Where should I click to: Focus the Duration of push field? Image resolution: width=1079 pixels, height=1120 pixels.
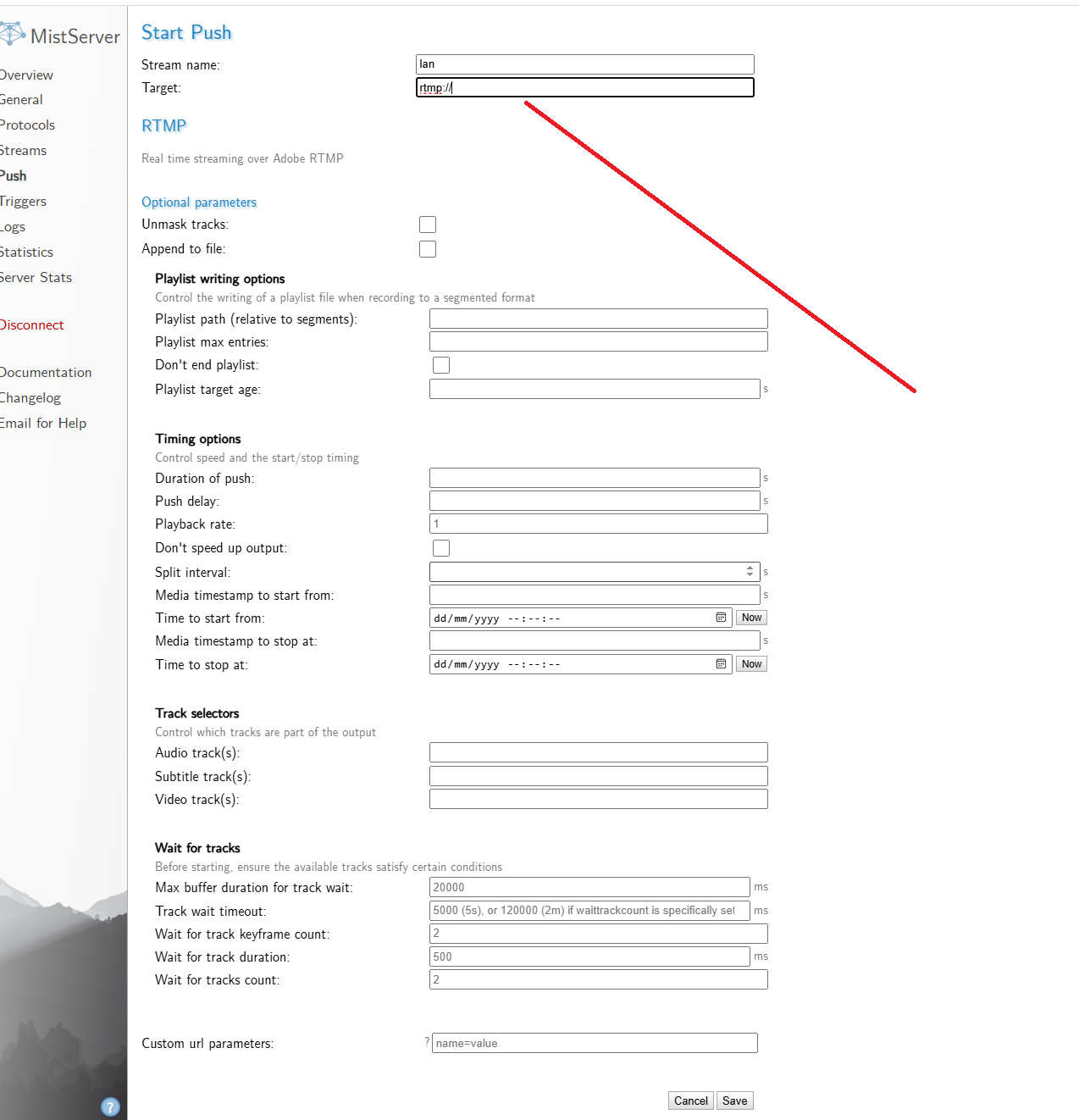595,478
